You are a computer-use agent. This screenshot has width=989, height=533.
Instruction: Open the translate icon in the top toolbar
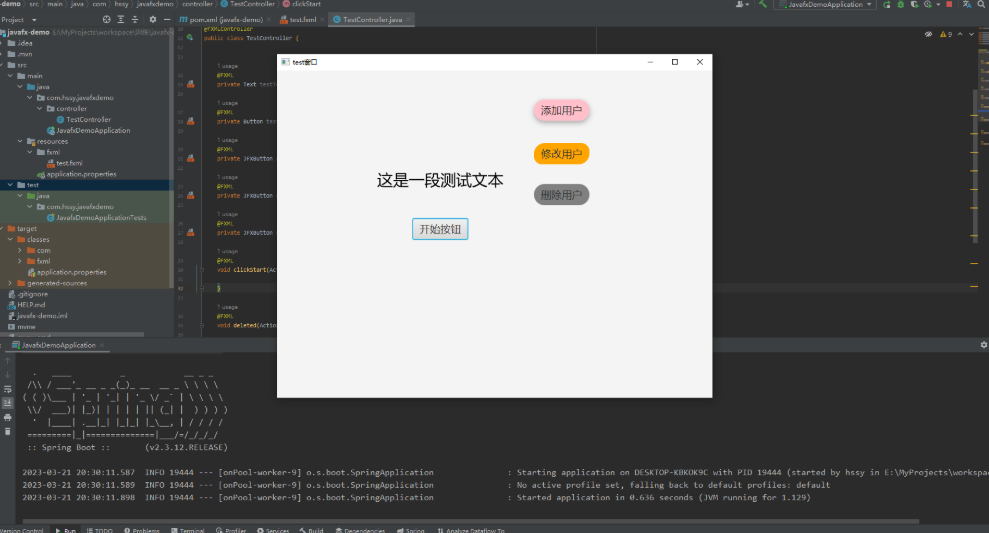pos(967,4)
